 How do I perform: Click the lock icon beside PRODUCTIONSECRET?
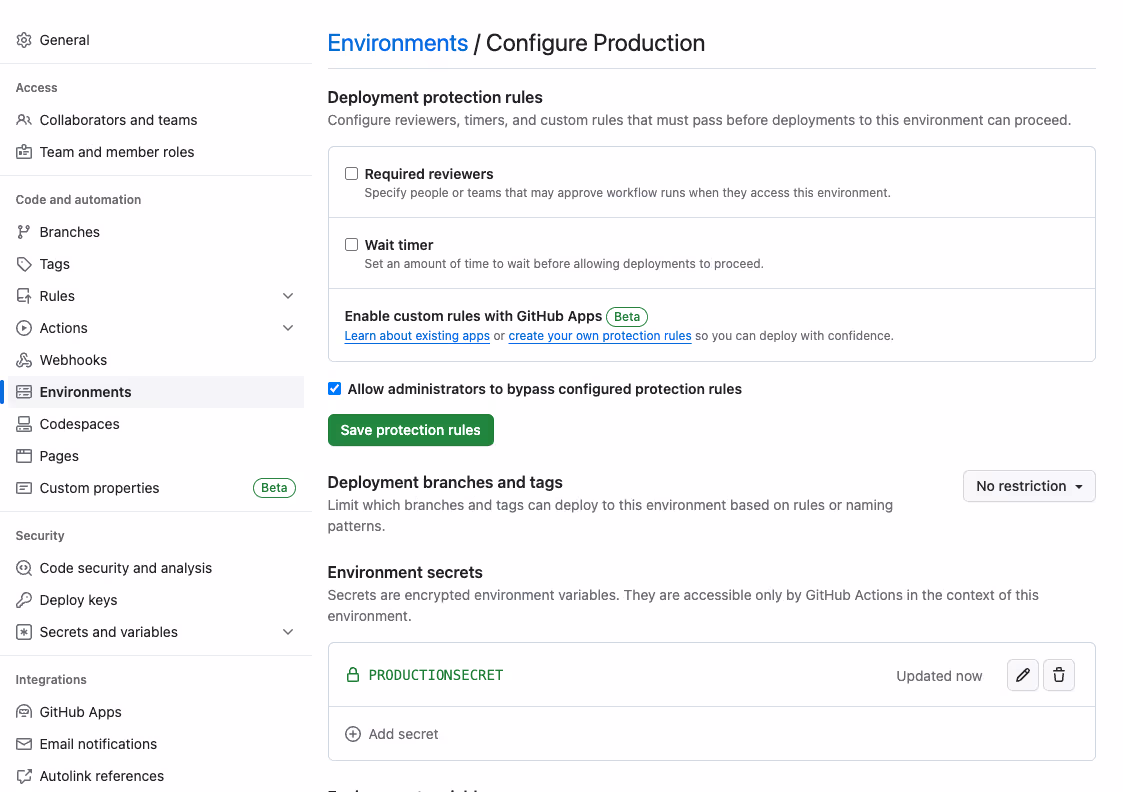352,675
